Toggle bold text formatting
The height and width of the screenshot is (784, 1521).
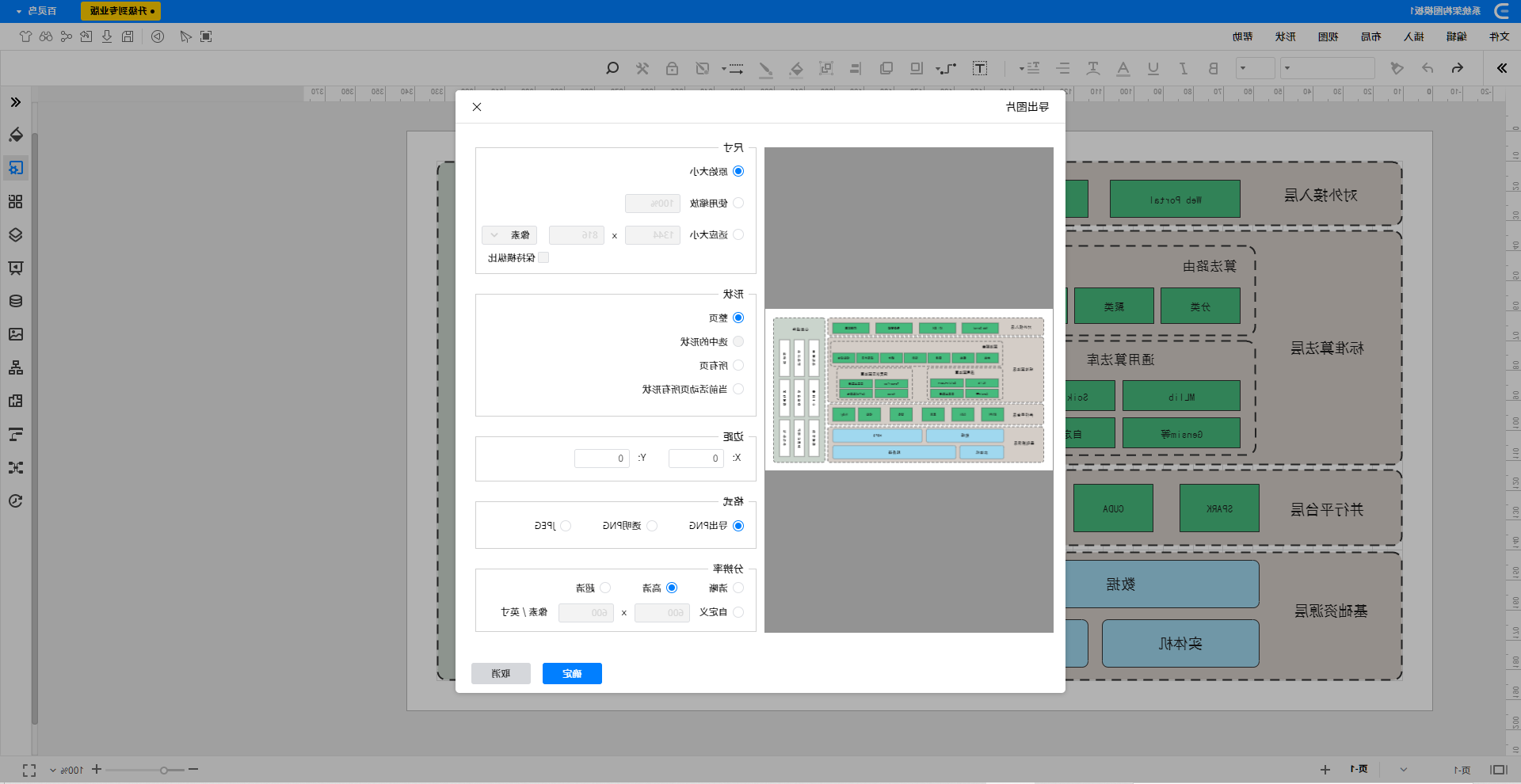click(x=1213, y=68)
